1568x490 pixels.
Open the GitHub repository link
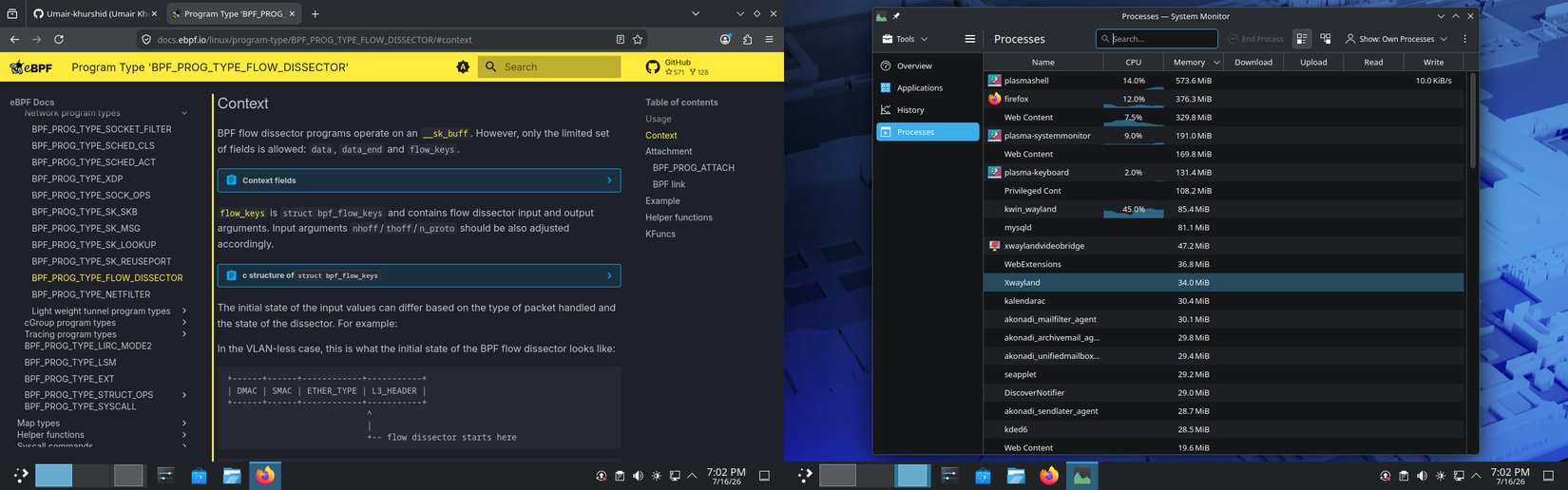[x=679, y=67]
